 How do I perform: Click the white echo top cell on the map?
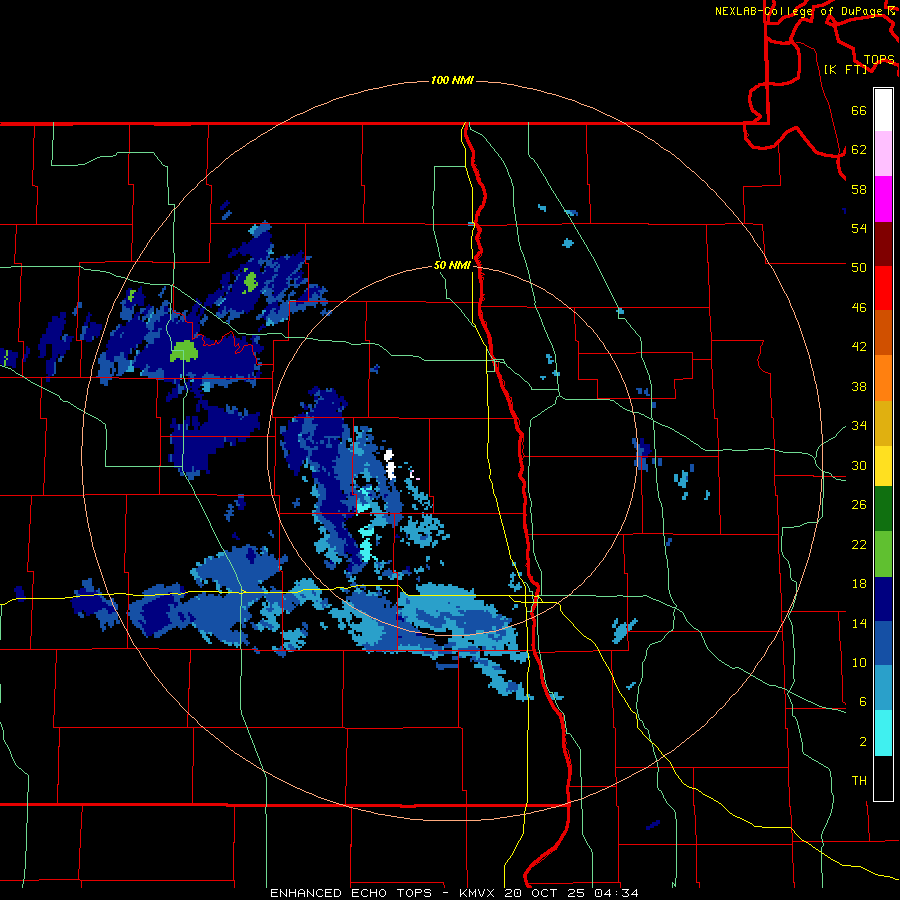coord(390,464)
